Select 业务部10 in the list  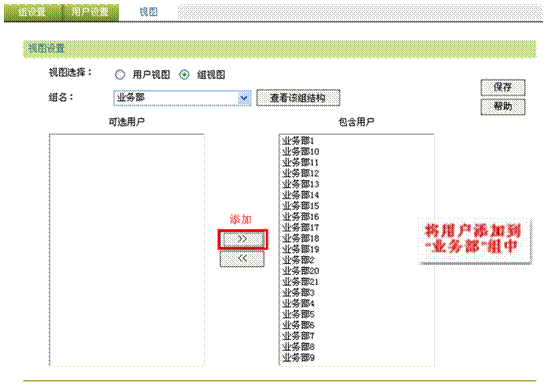click(301, 152)
